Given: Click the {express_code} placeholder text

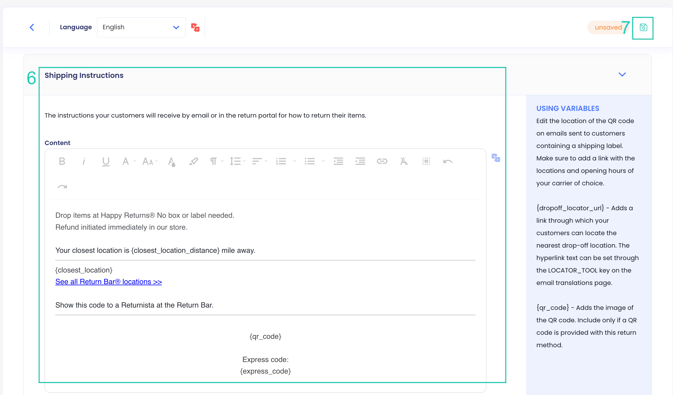Looking at the screenshot, I should click(265, 371).
